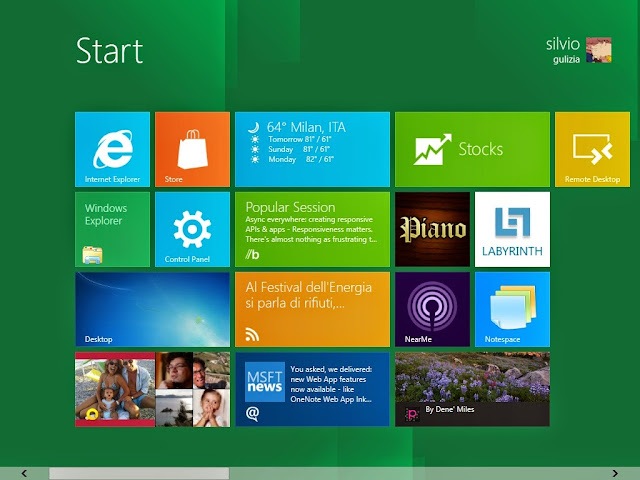640x480 pixels.
Task: Open the By Dene' Miles photo tile
Action: coord(472,389)
